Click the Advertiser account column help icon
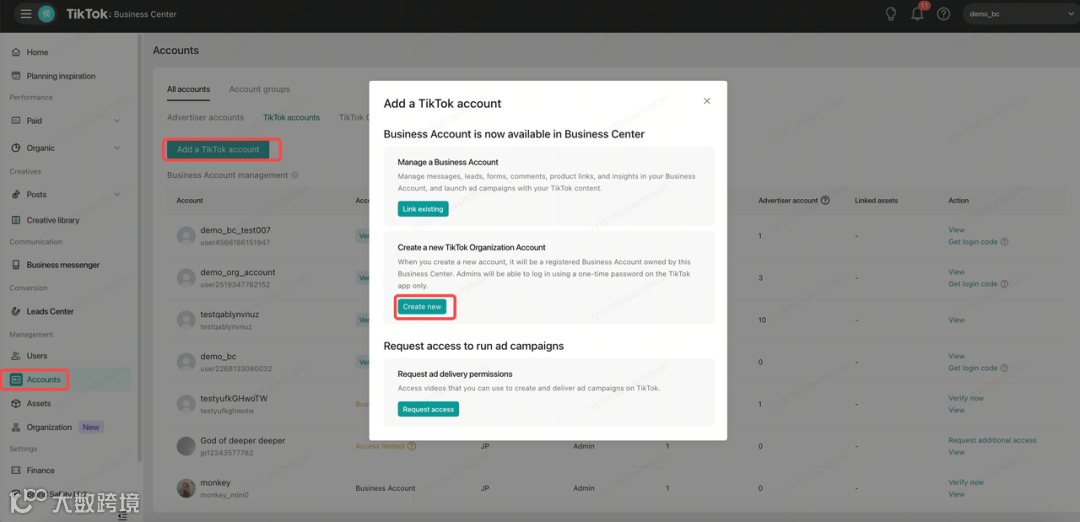 [825, 200]
